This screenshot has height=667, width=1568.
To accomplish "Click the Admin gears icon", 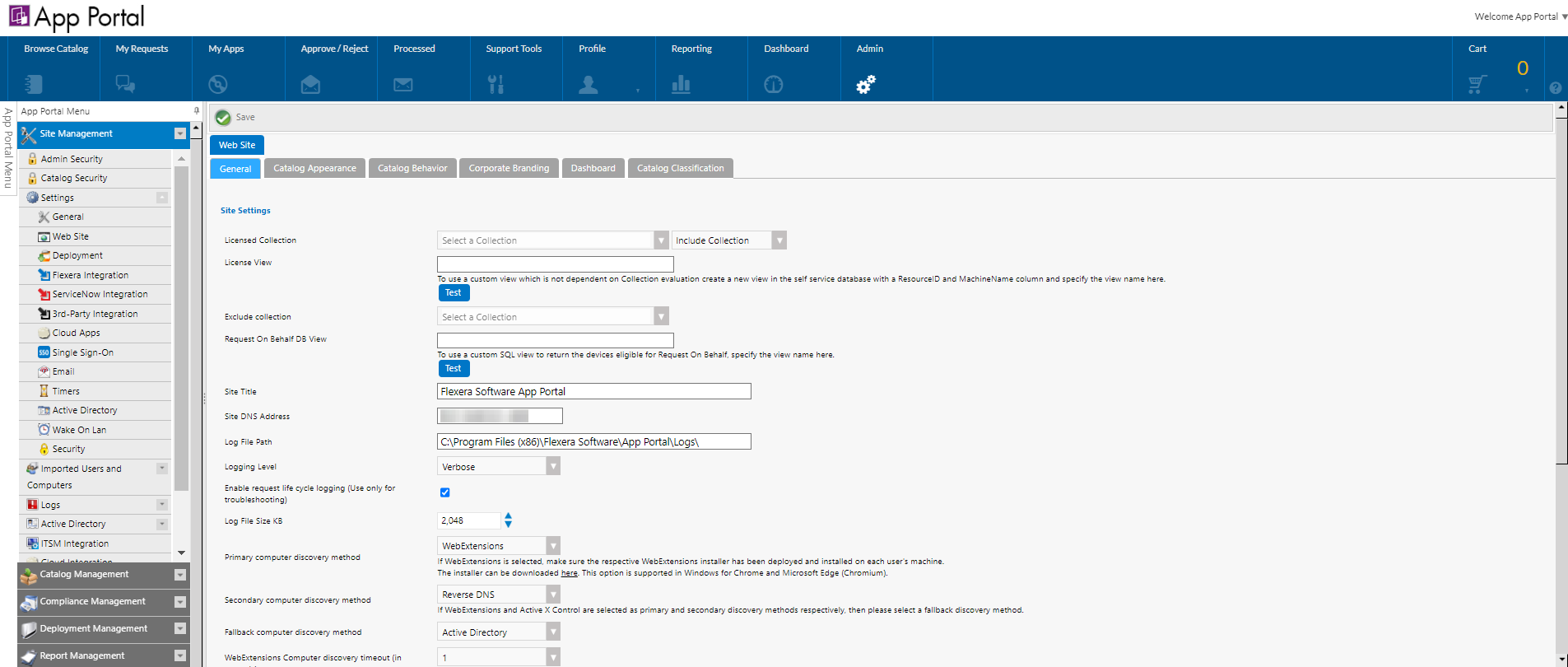I will (865, 84).
